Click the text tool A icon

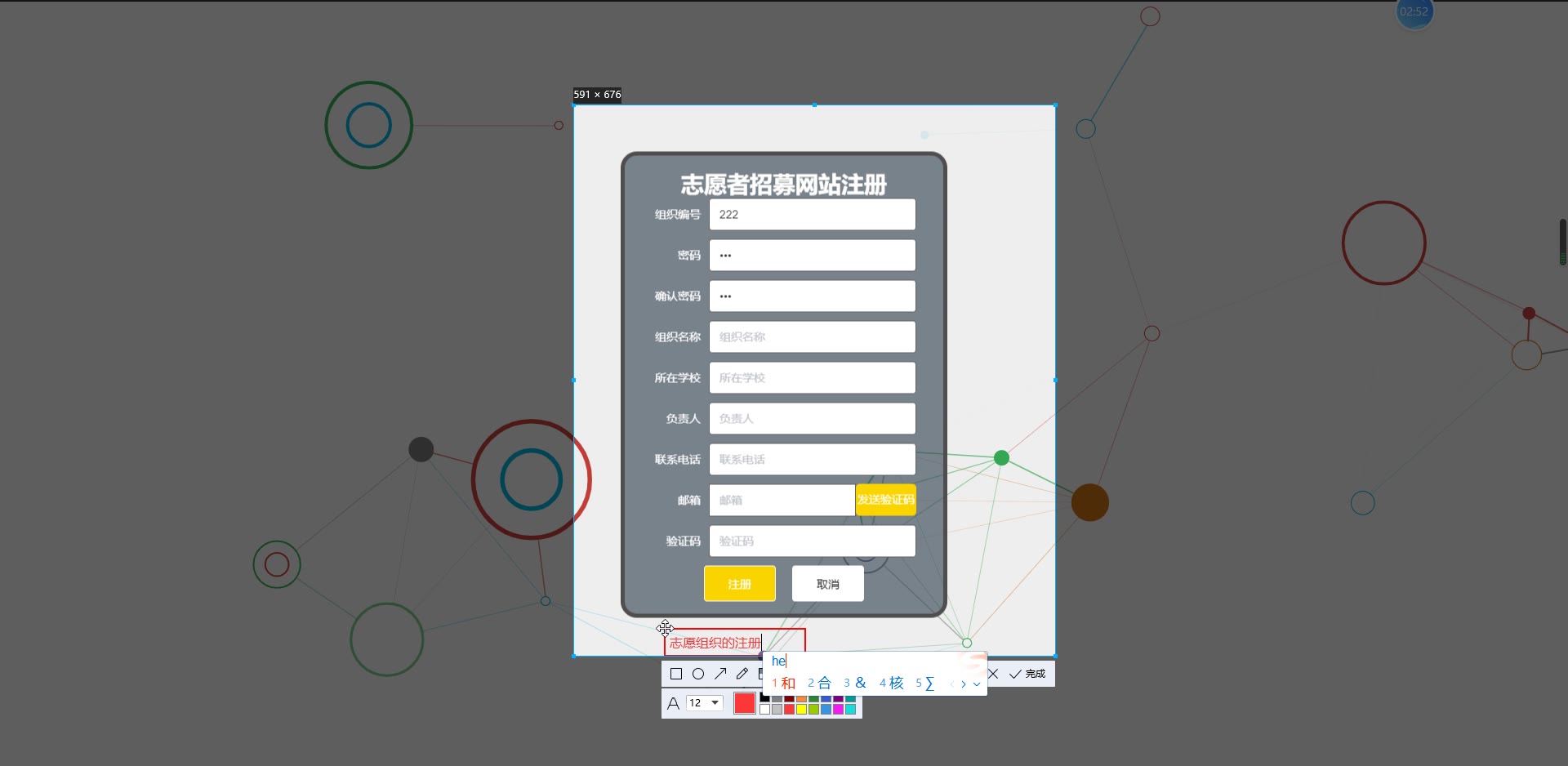click(x=673, y=703)
